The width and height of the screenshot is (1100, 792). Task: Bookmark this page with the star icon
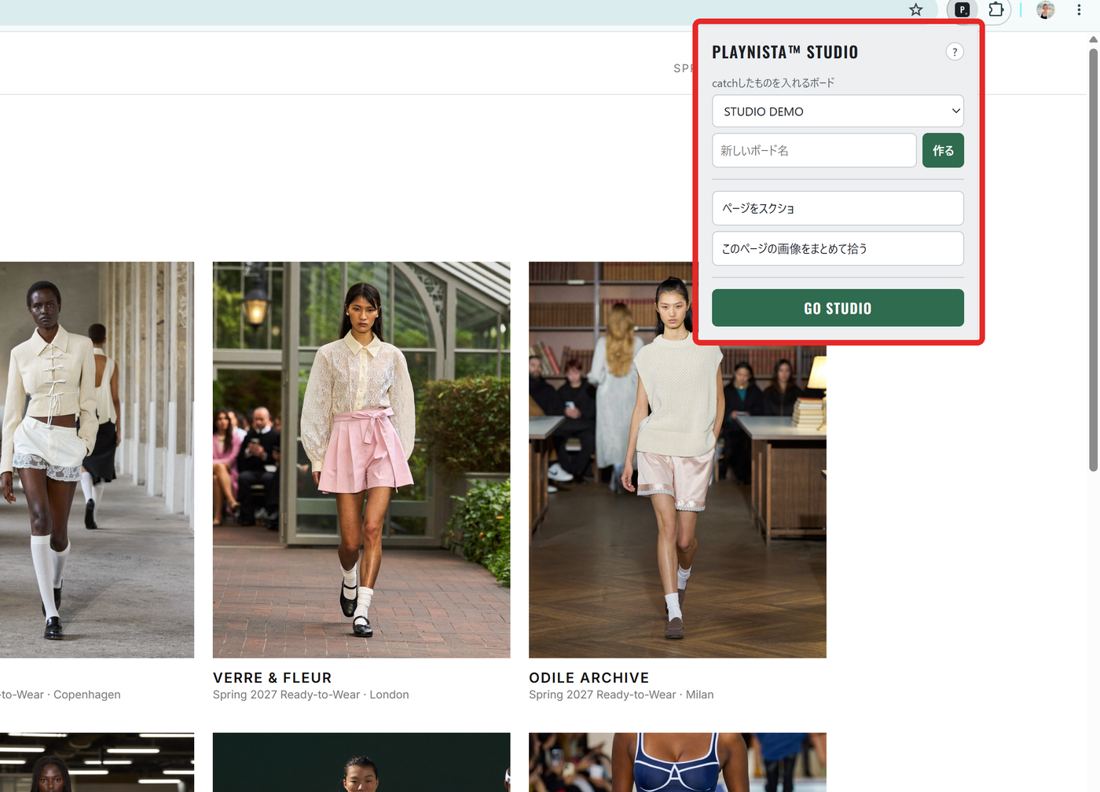(x=916, y=10)
